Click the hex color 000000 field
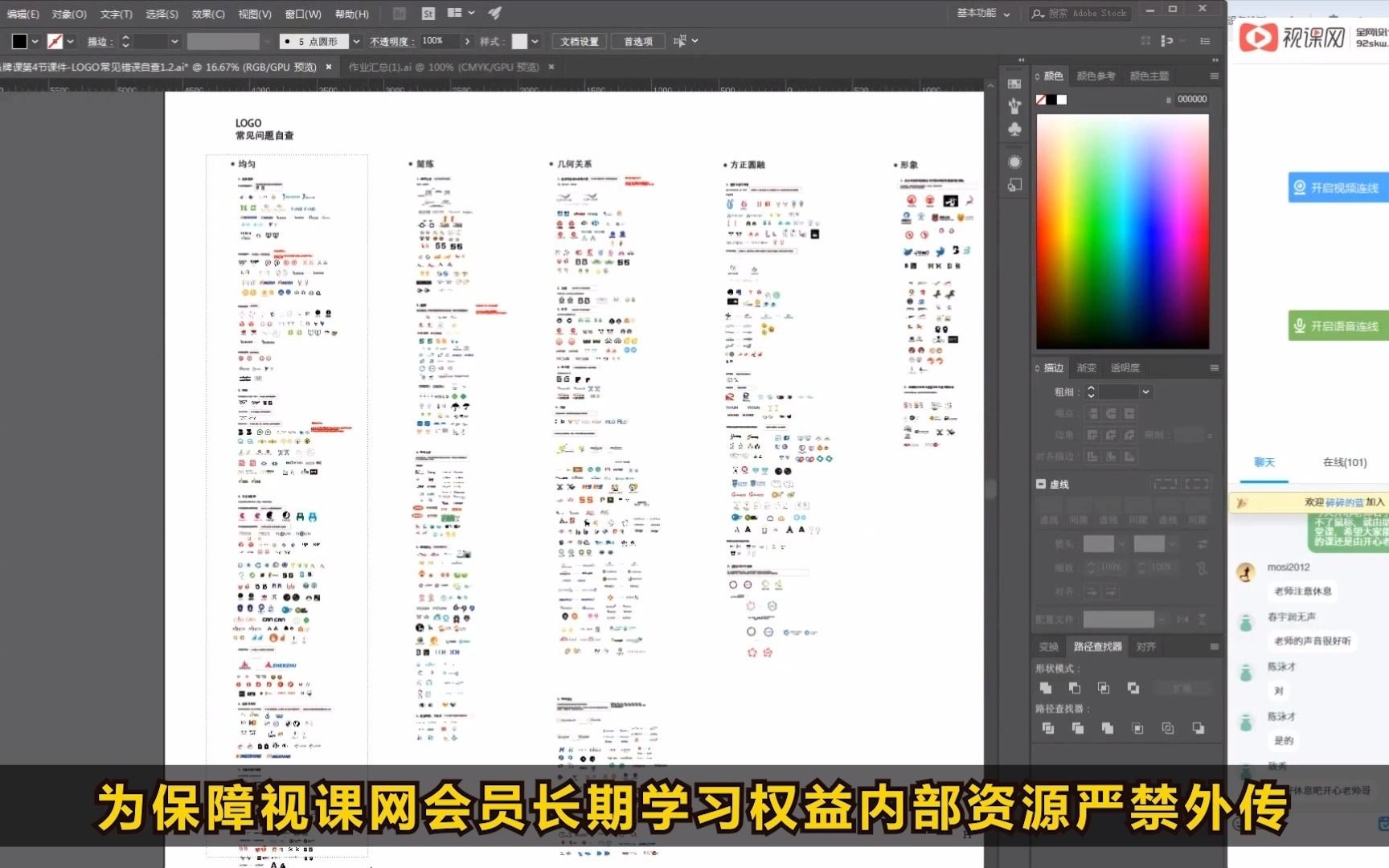This screenshot has height=868, width=1389. coord(1192,100)
